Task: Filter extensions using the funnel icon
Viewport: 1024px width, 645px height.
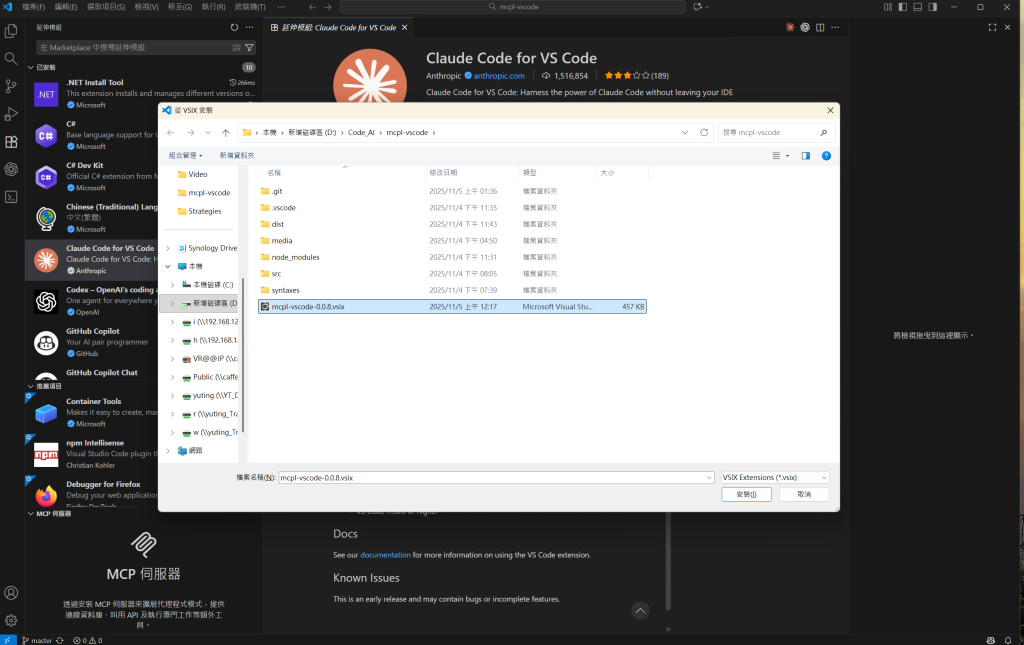Action: [x=249, y=48]
